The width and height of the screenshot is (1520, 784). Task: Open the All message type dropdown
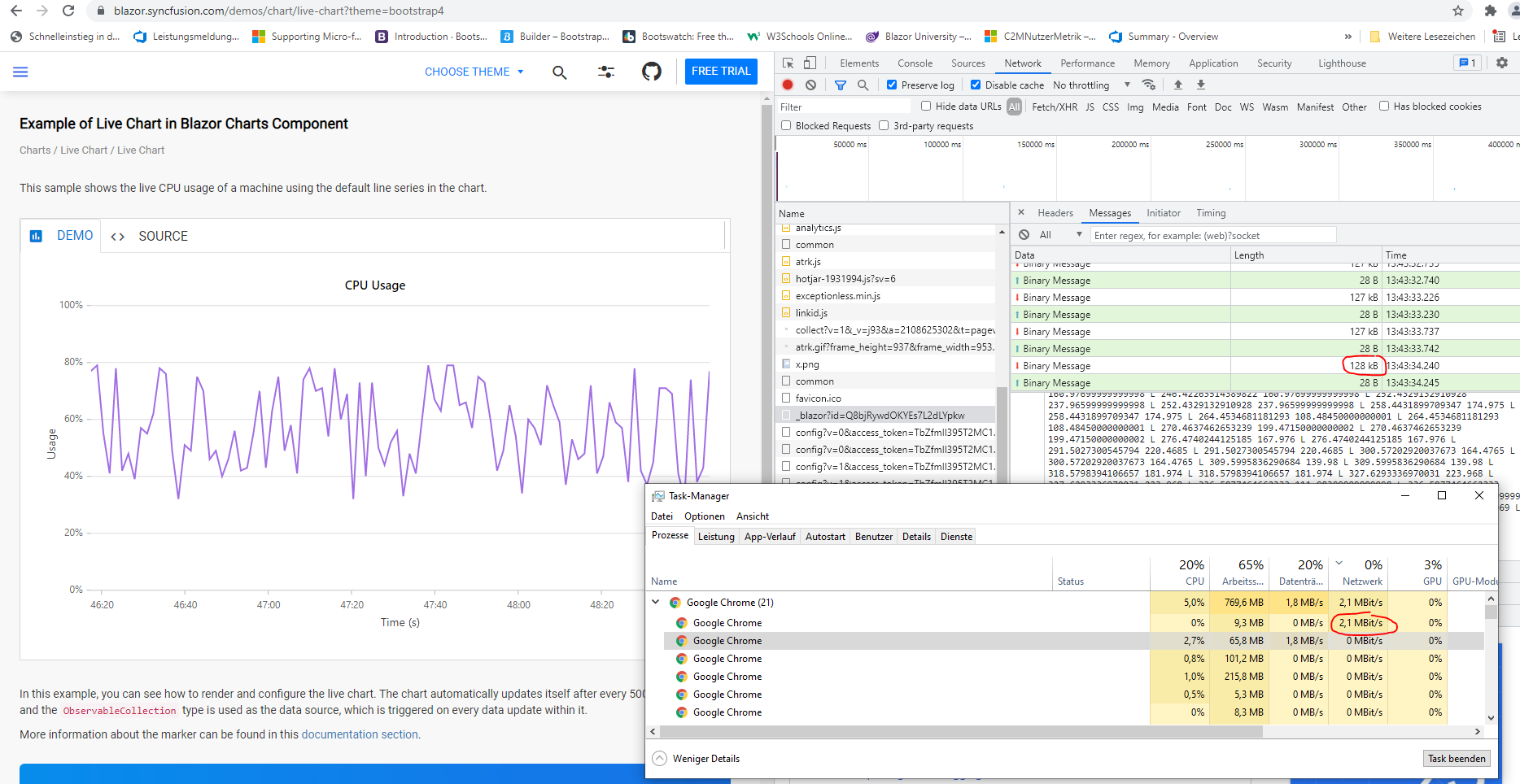point(1060,234)
